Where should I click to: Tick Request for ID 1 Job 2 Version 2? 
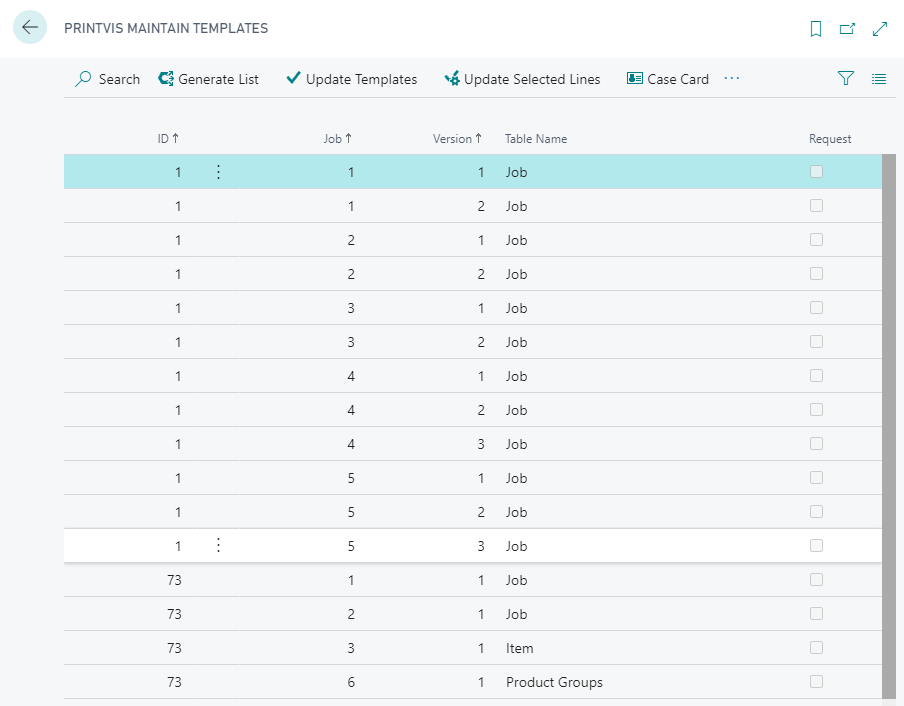816,273
